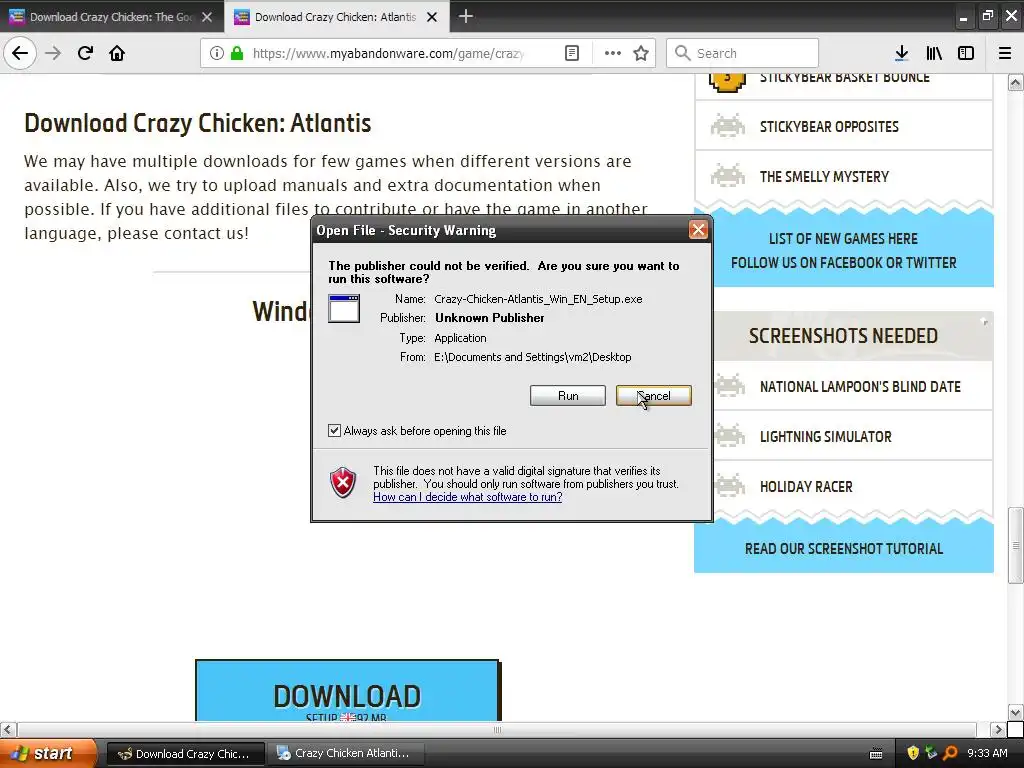The height and width of the screenshot is (768, 1024).
Task: Uncheck Always ask before opening this file
Action: point(334,430)
